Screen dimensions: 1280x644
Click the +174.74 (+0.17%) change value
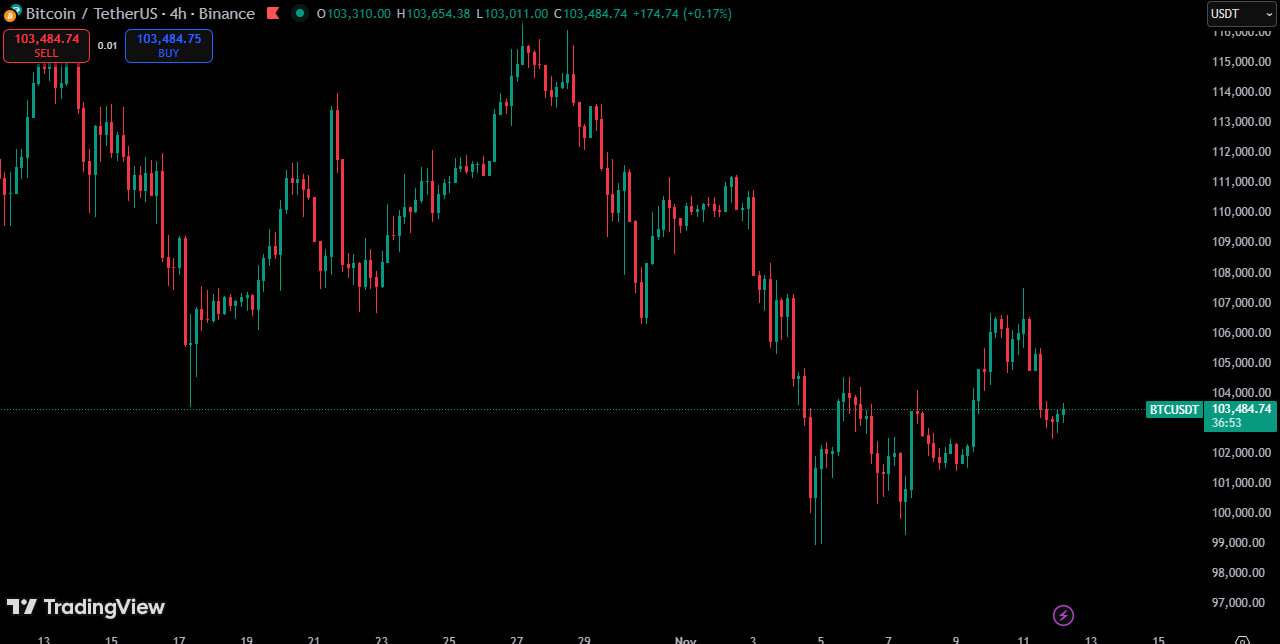(x=682, y=14)
